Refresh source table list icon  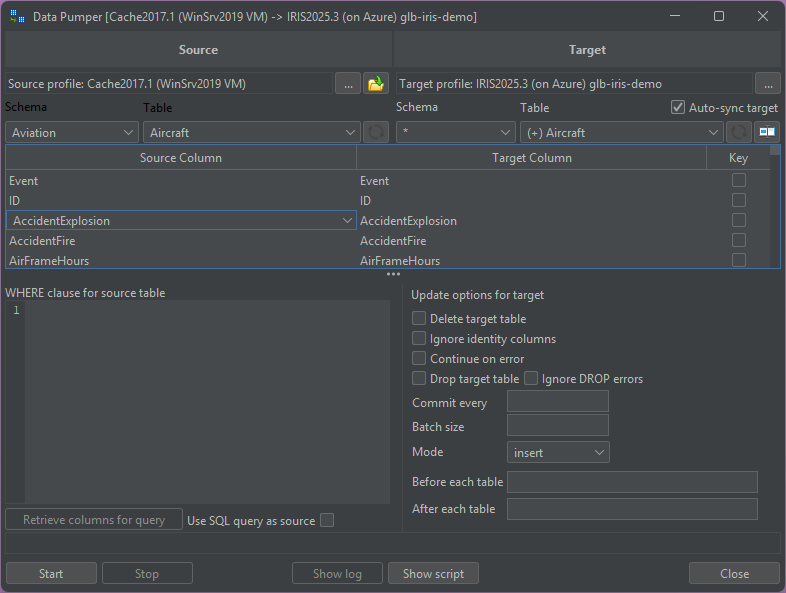point(376,132)
